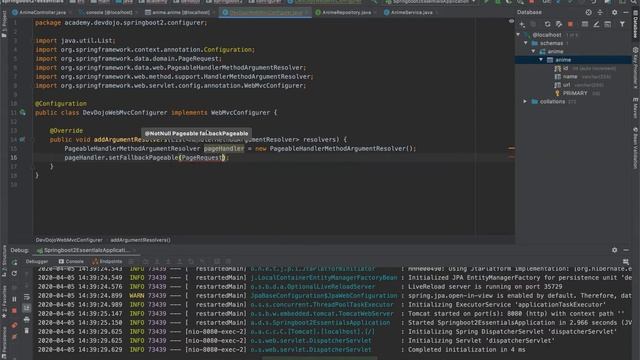Toggle scroll to end in console
640x360 pixels.
[27, 308]
